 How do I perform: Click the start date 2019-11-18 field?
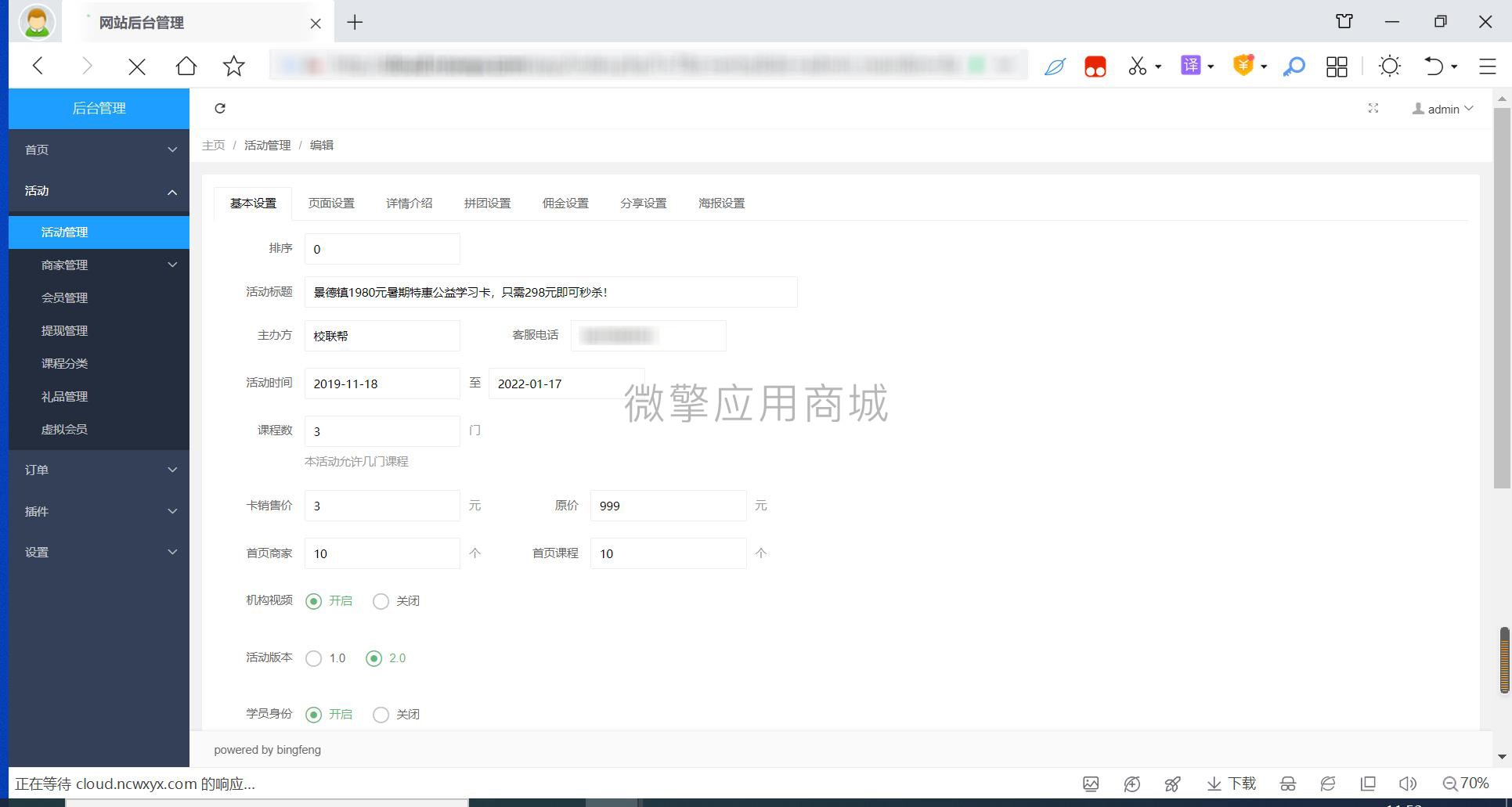pyautogui.click(x=382, y=384)
